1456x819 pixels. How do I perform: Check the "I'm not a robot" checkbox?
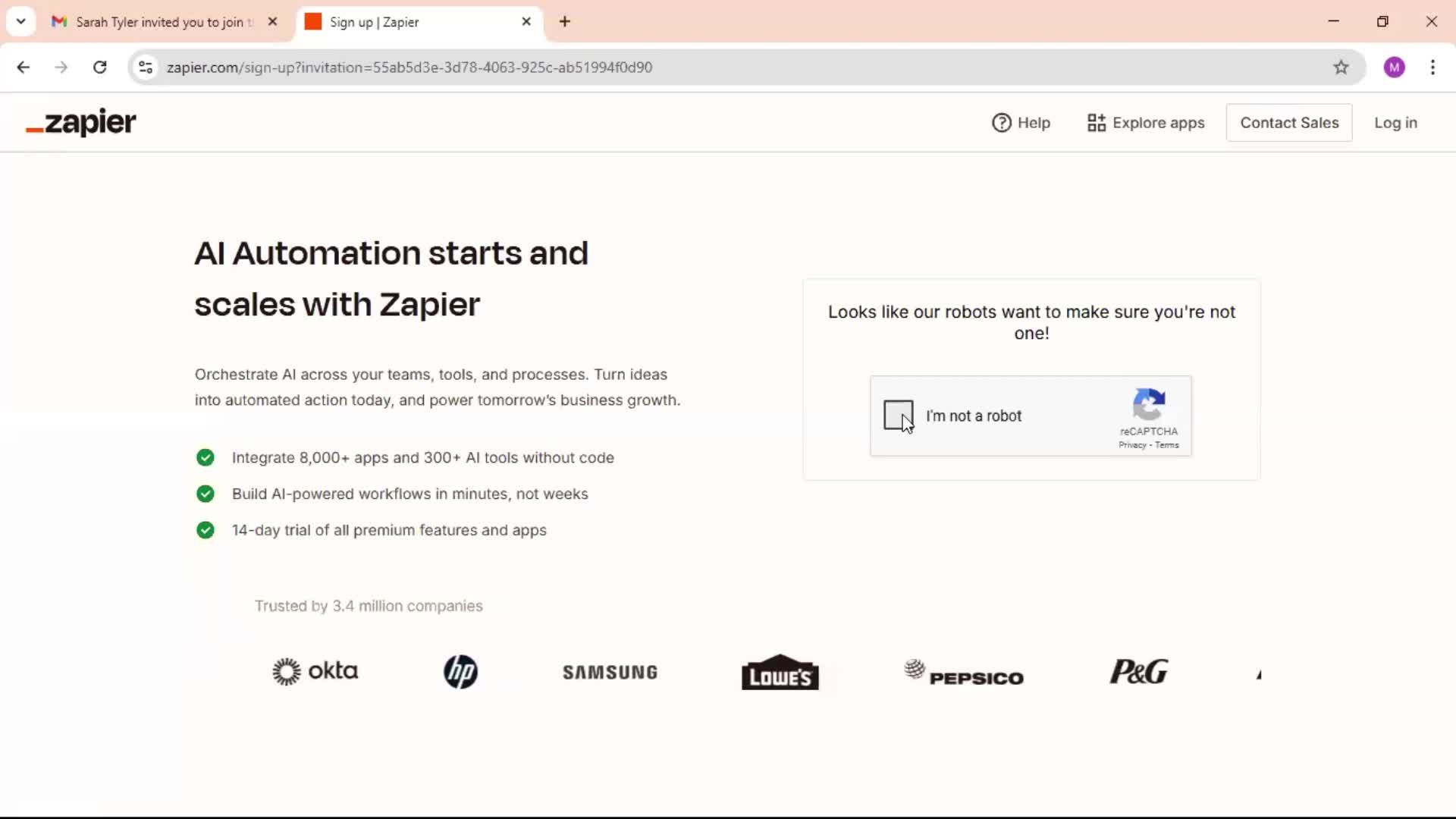click(899, 416)
